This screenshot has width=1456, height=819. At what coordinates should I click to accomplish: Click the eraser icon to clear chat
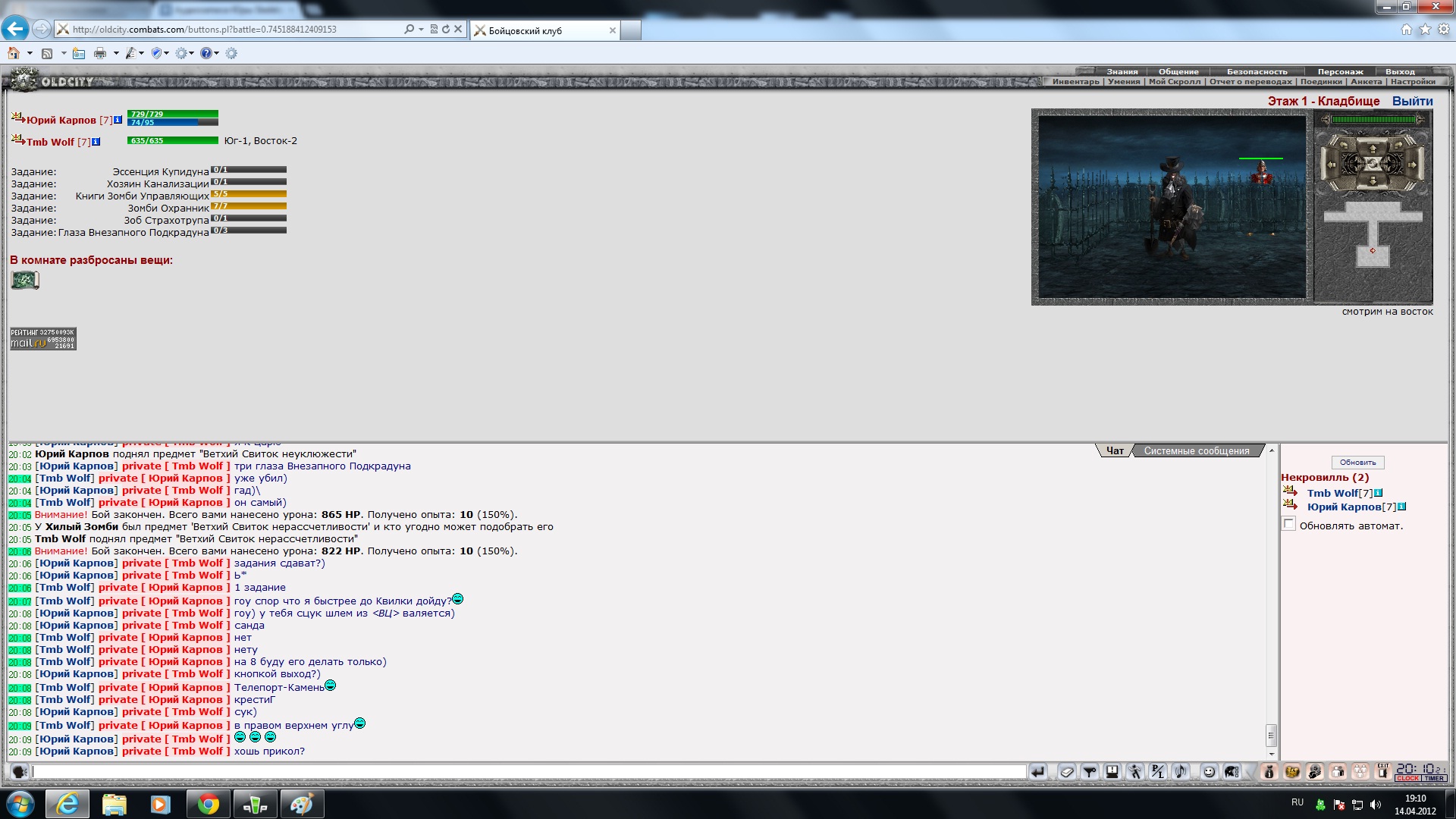pyautogui.click(x=1067, y=772)
